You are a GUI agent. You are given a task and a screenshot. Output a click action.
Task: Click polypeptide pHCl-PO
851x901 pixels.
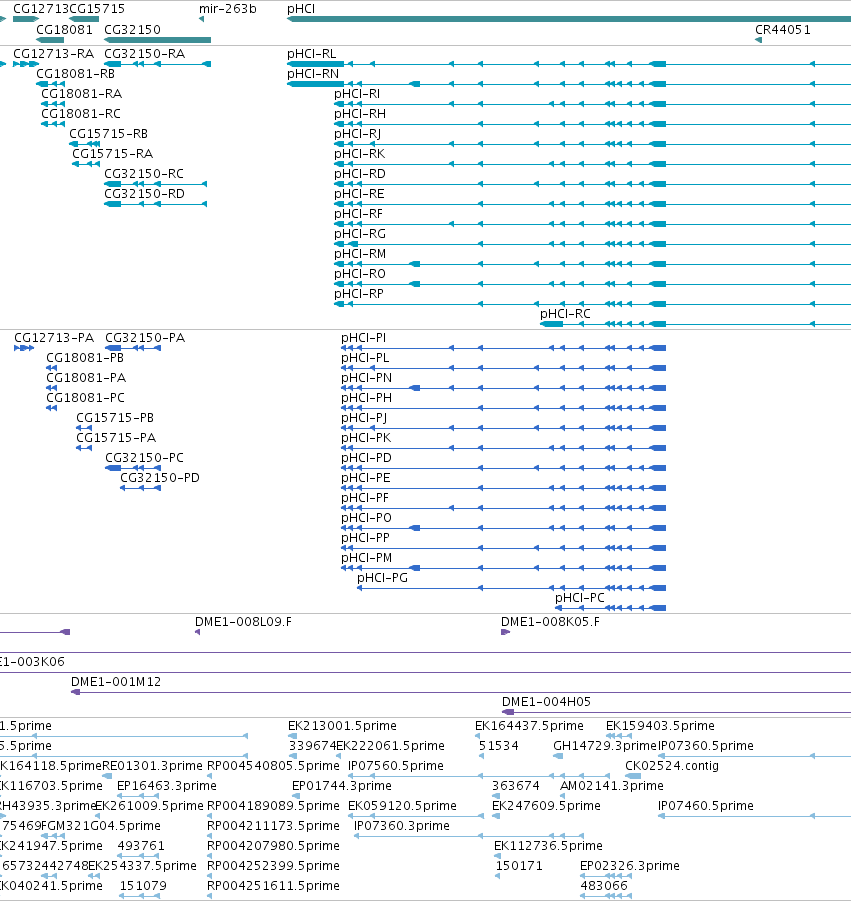[x=367, y=518]
